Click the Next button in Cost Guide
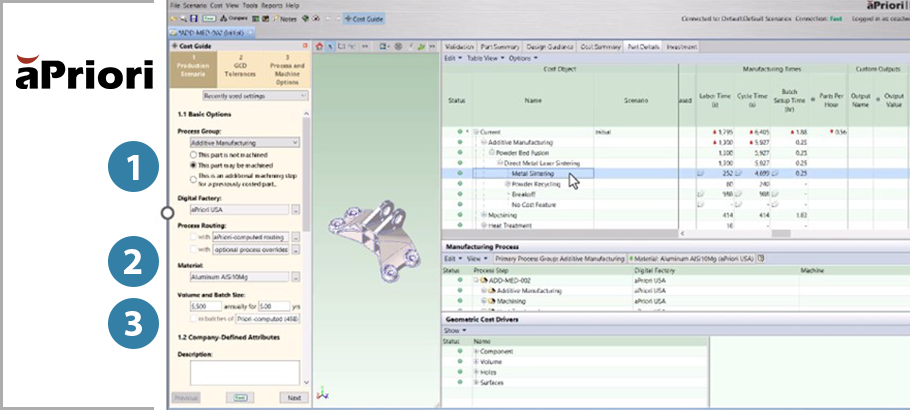The width and height of the screenshot is (910, 410). tap(294, 398)
